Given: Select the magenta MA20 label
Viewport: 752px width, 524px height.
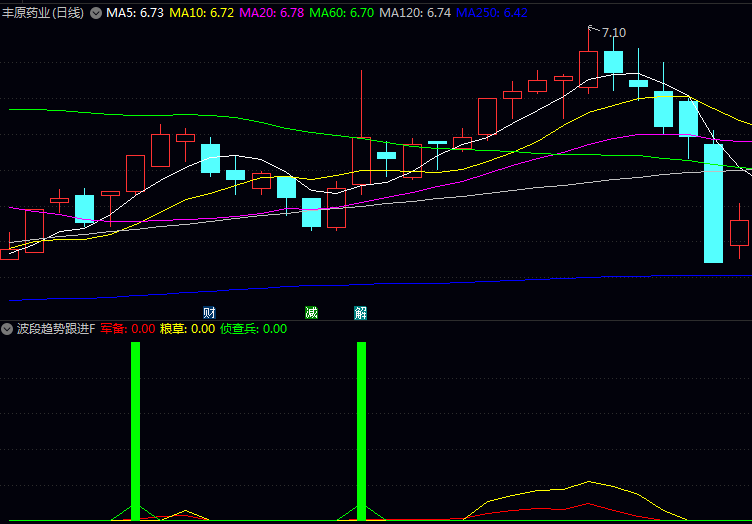Looking at the screenshot, I should (272, 13).
